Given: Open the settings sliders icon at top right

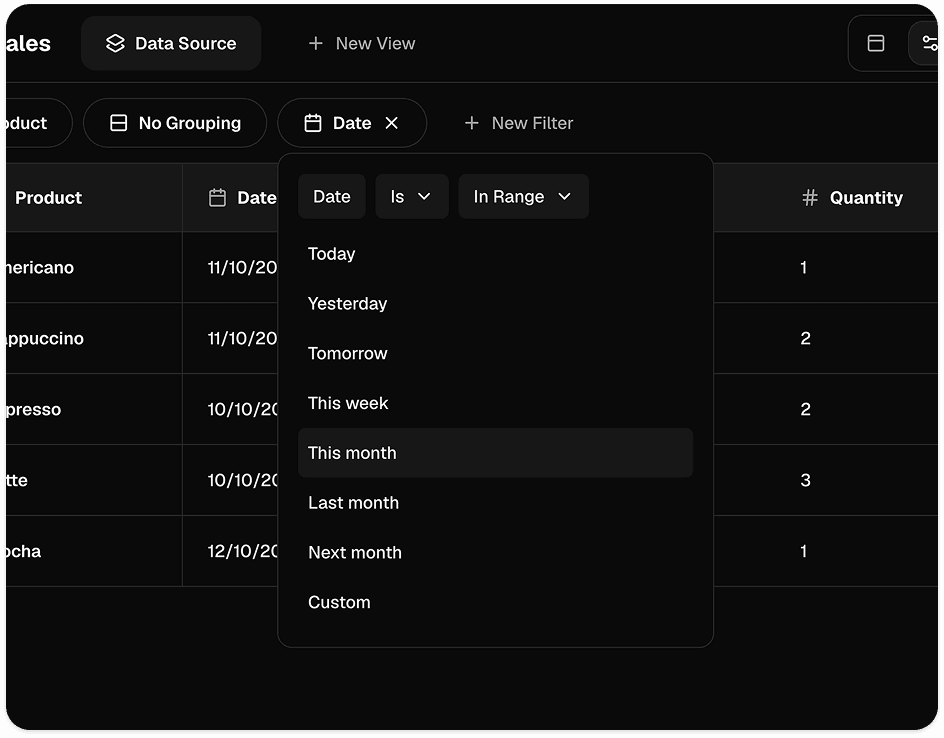Looking at the screenshot, I should point(930,43).
